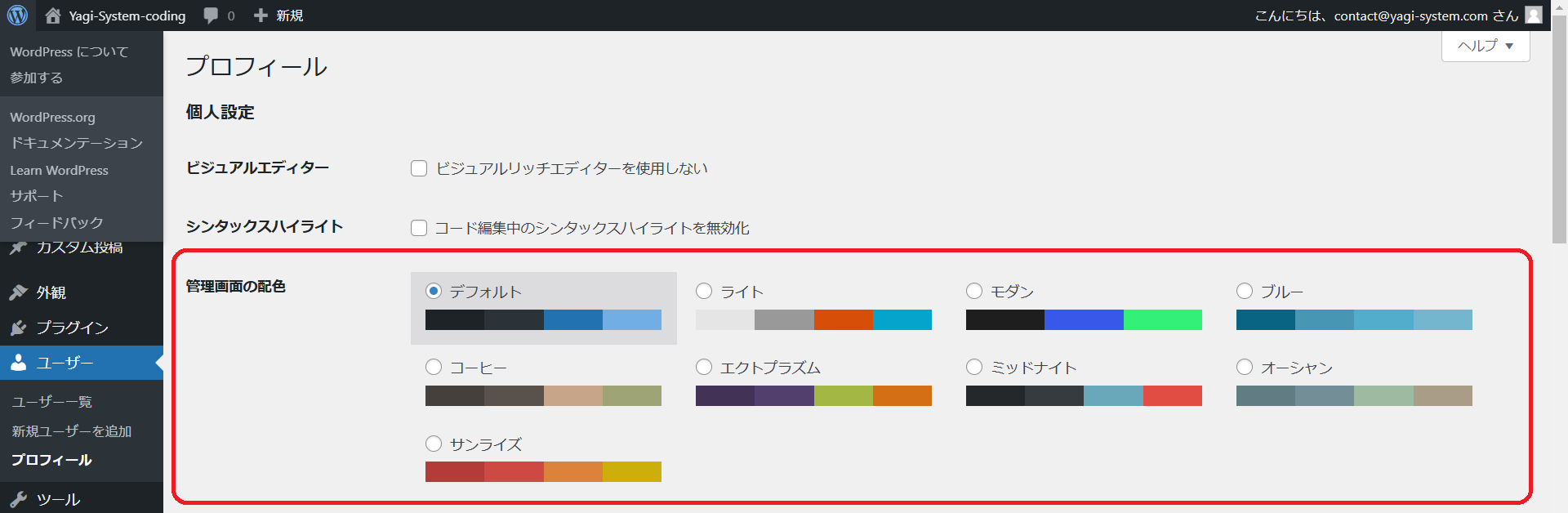Check シンタックスハイライトを無効化 checkbox

point(419,228)
